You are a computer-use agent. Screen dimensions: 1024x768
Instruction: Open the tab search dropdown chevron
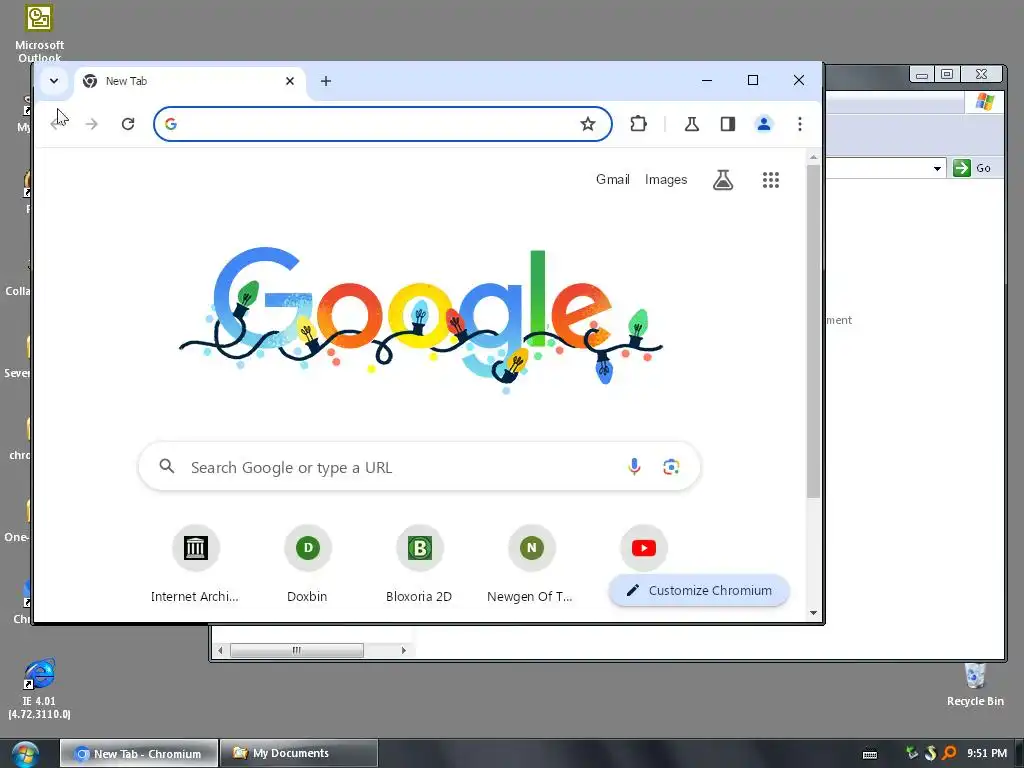[x=54, y=81]
